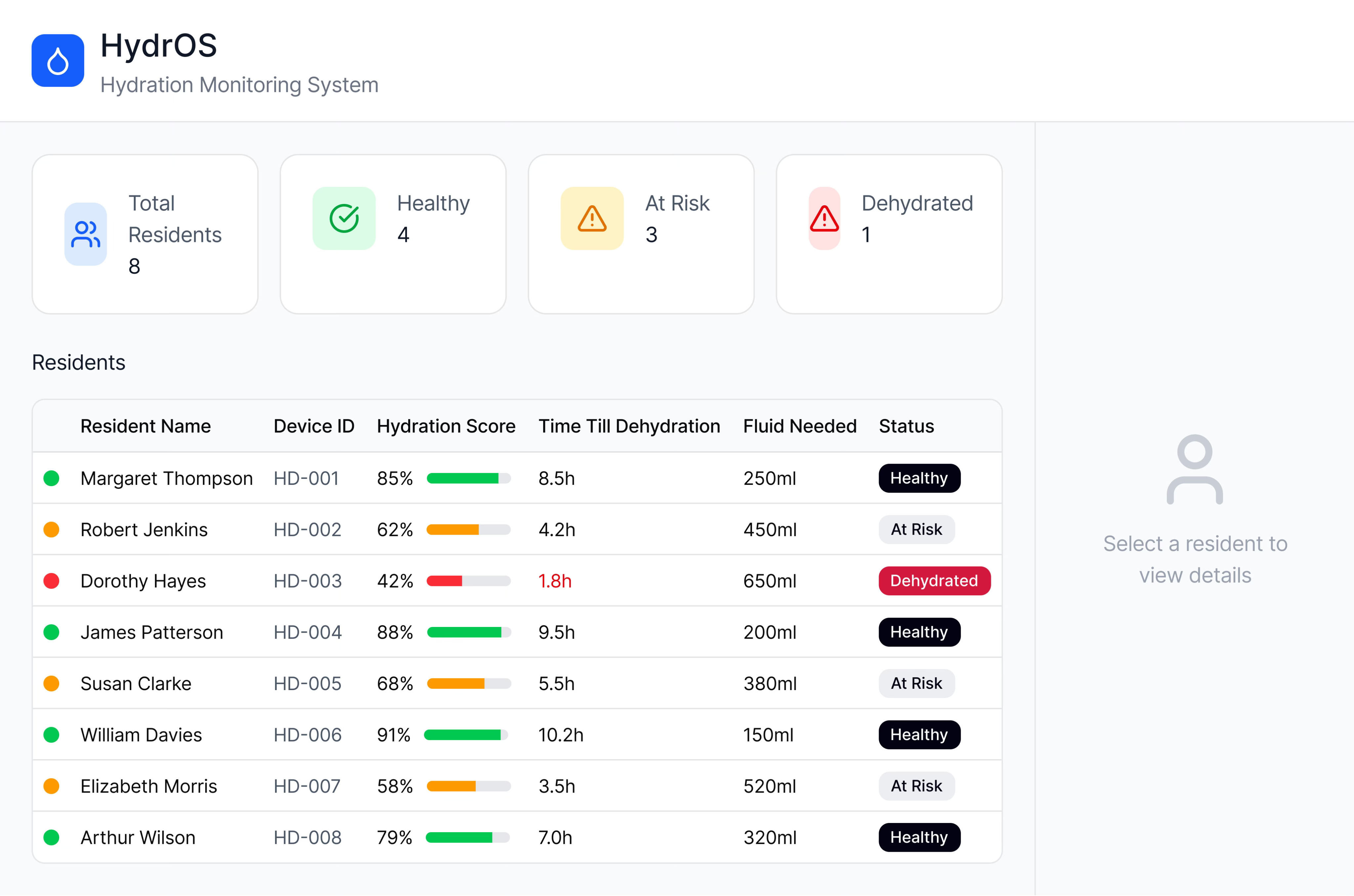Click device ID HD-004

click(x=307, y=633)
